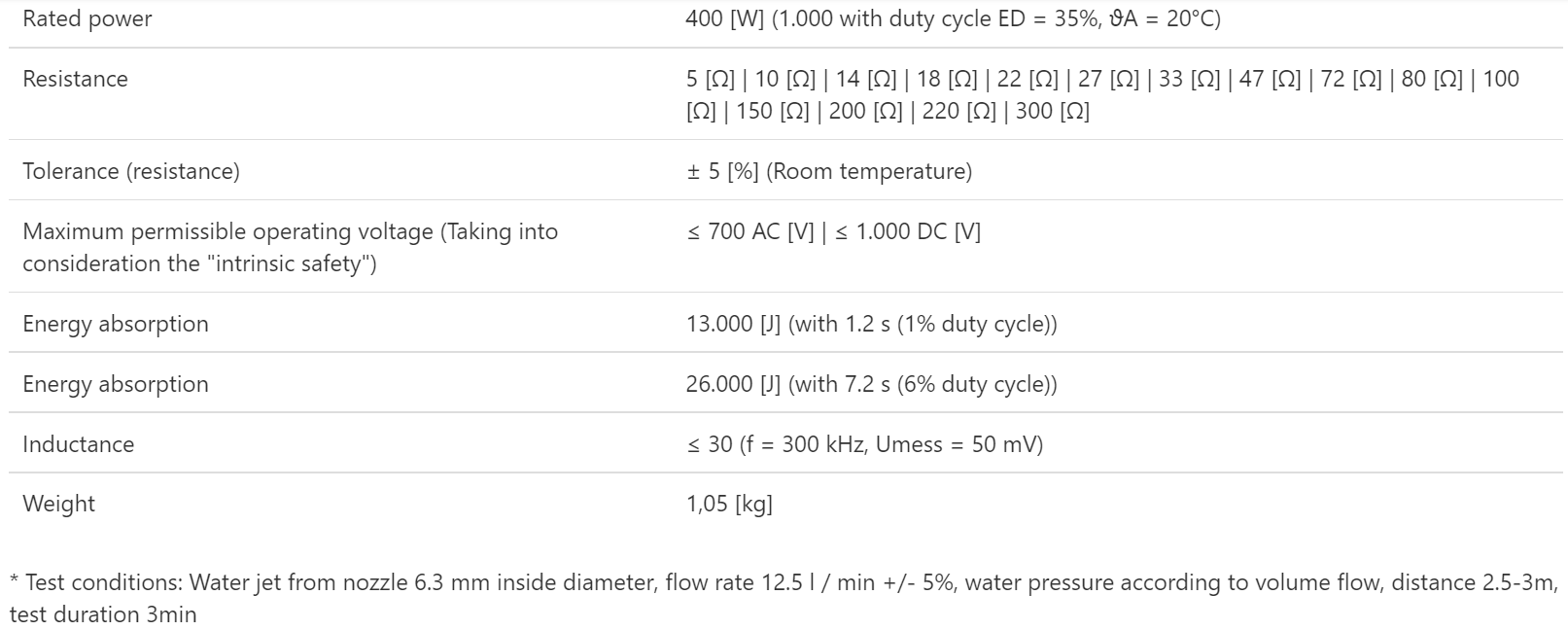Click the 5 [Ω] resistance value

(x=710, y=79)
